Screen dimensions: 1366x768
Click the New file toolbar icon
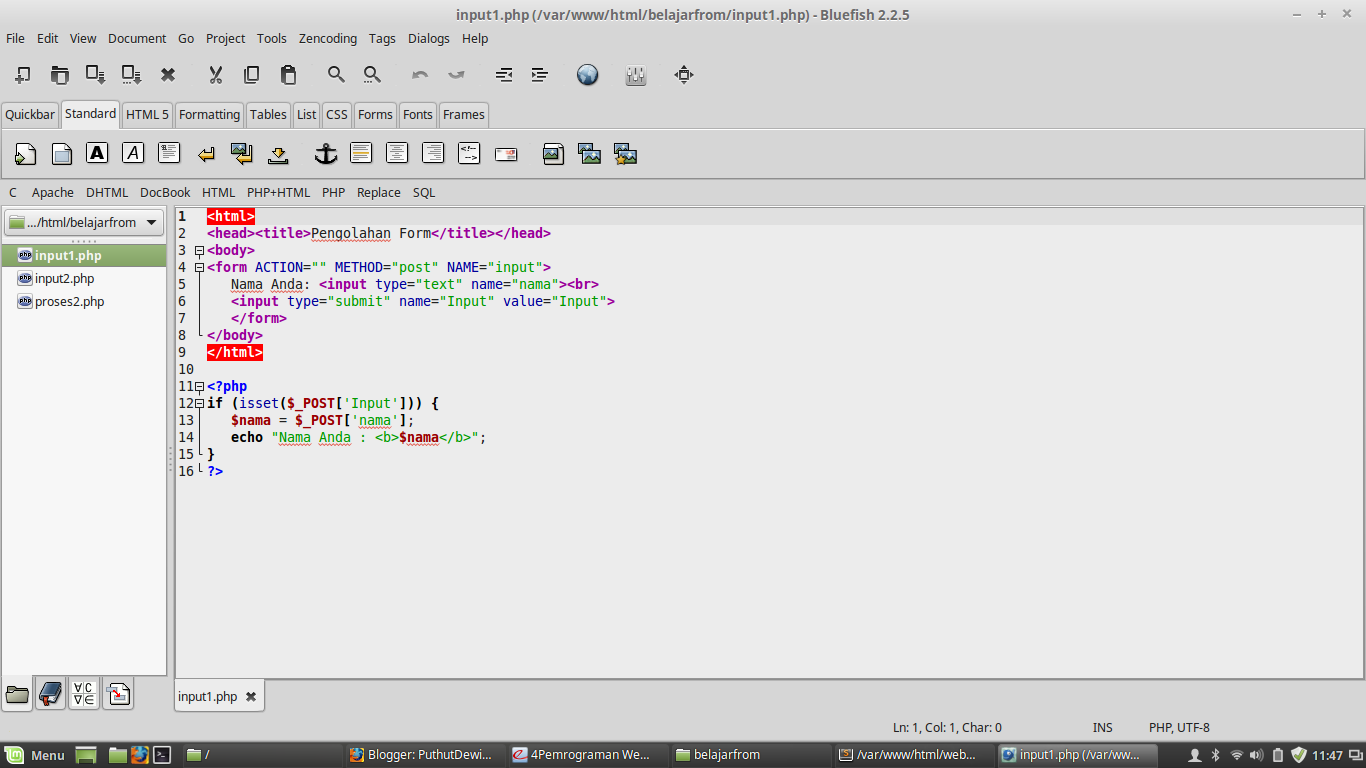click(23, 75)
